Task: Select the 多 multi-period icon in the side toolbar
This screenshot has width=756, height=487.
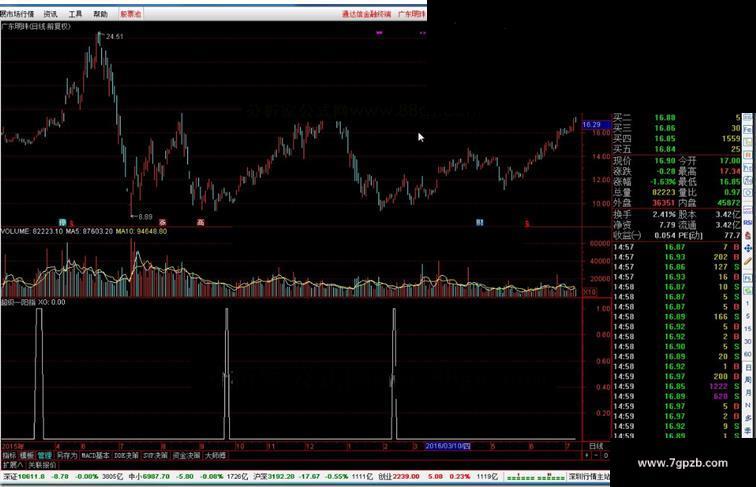Action: [748, 418]
